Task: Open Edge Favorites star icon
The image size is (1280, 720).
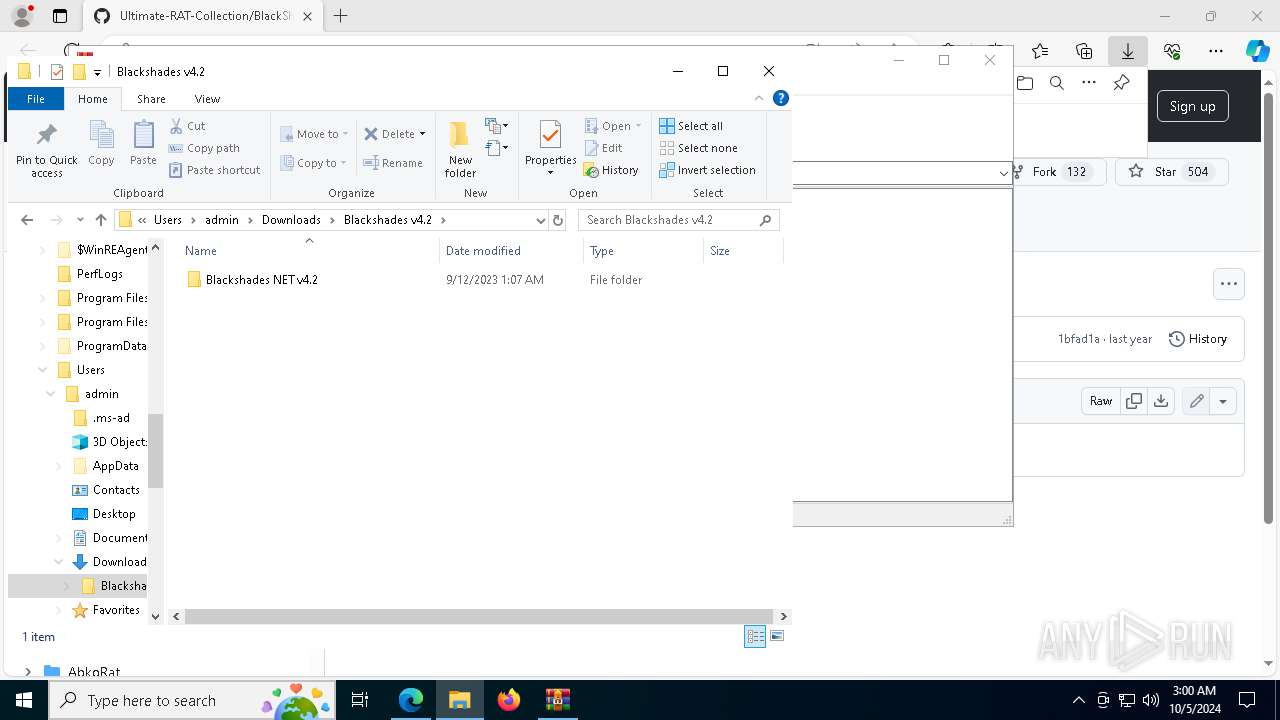Action: [1040, 51]
